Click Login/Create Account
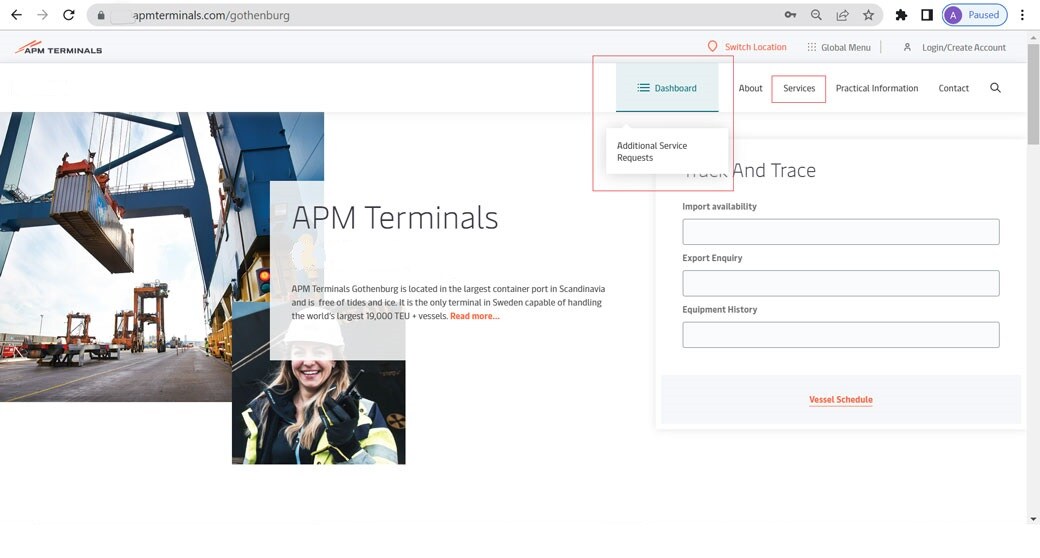 (x=964, y=48)
